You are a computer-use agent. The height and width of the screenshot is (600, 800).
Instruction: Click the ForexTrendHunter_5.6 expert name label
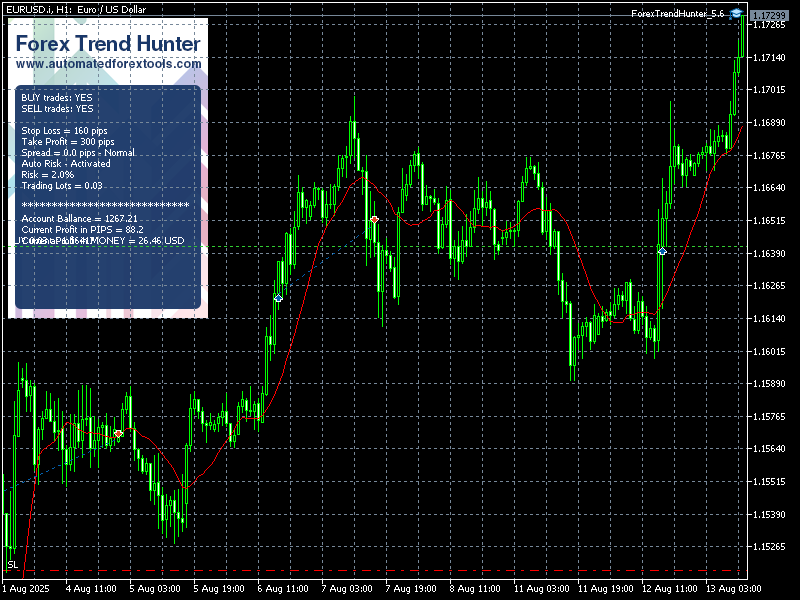pos(678,14)
